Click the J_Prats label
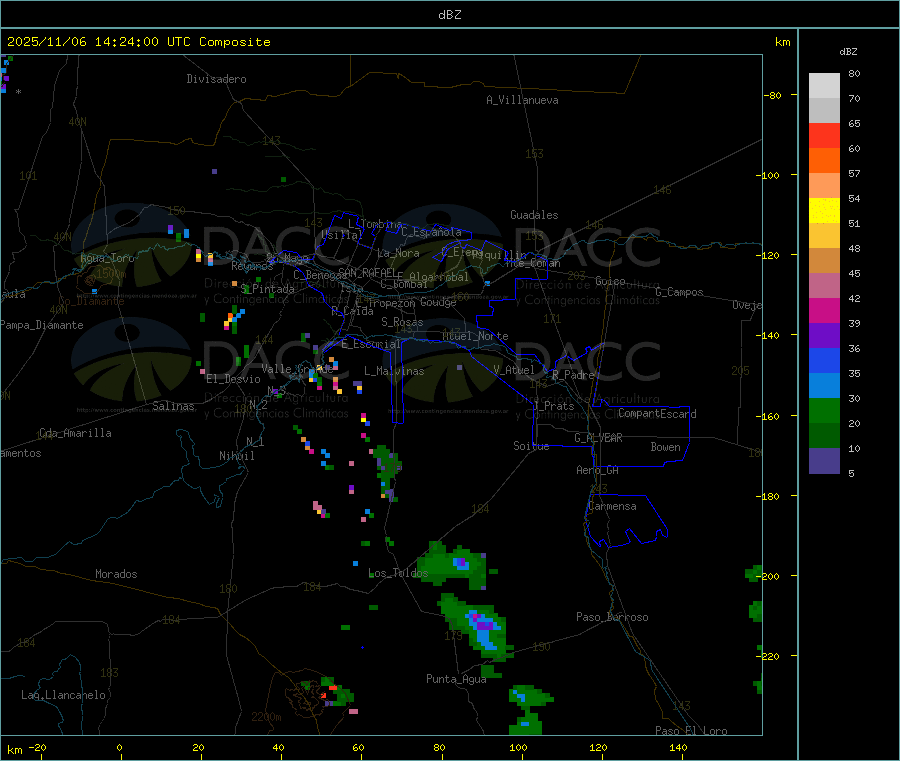Image resolution: width=900 pixels, height=761 pixels. [553, 406]
